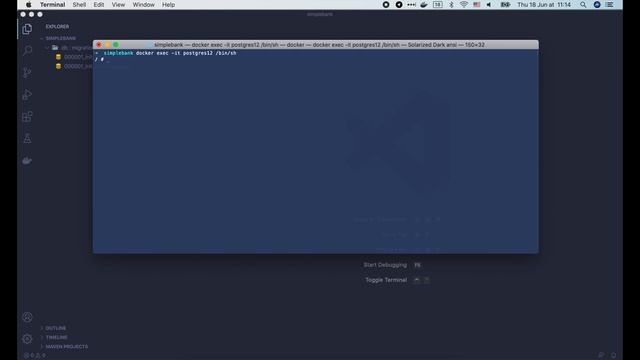Click the Start Debugging shortcut hint
Screen dimensions: 640x360
392,265
